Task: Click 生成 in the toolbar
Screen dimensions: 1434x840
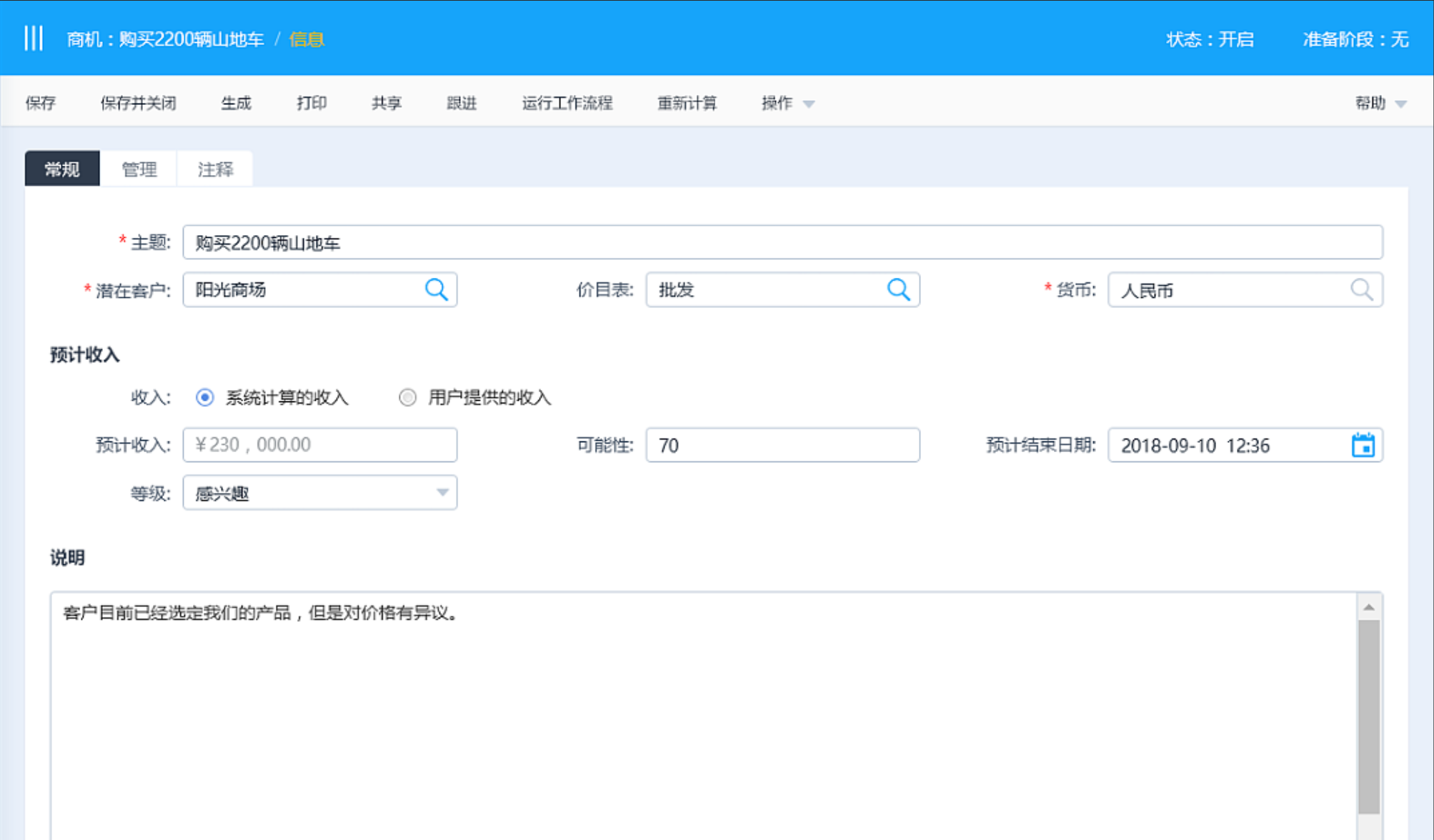Action: tap(236, 104)
